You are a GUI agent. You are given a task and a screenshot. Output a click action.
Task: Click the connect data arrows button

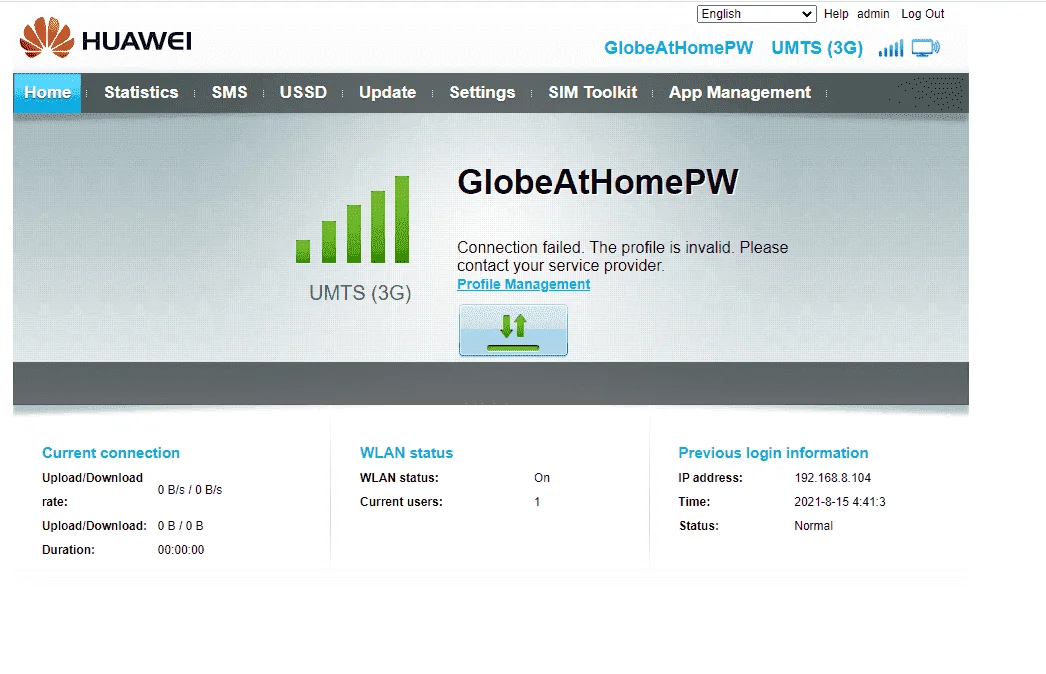pos(513,330)
